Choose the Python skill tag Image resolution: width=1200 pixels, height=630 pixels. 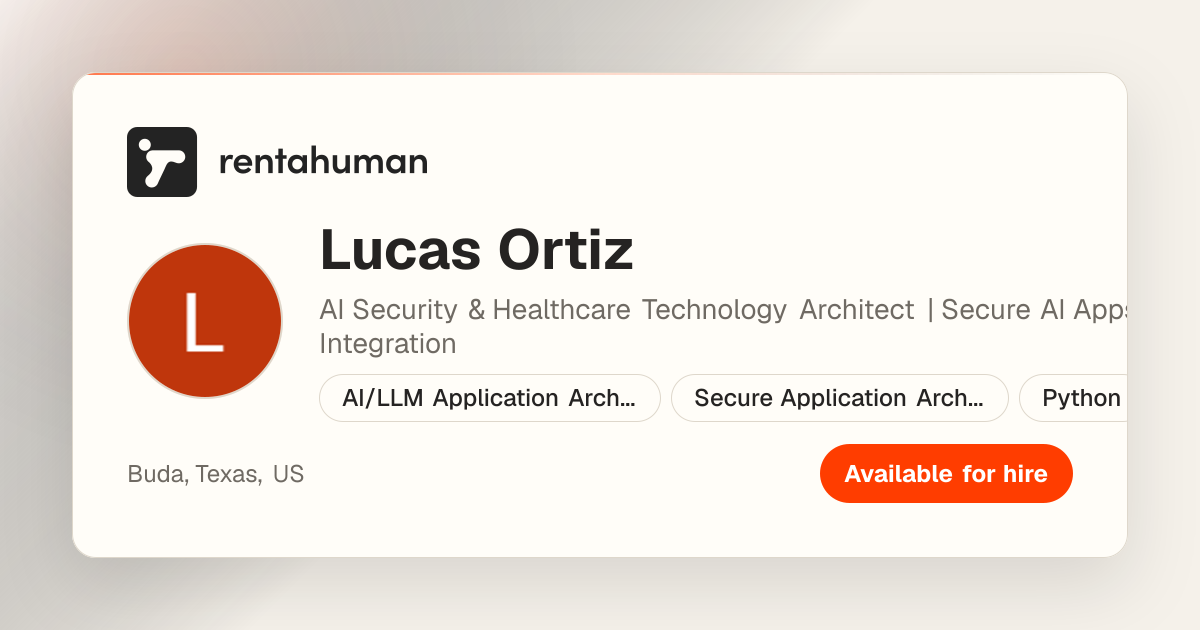pyautogui.click(x=1074, y=398)
